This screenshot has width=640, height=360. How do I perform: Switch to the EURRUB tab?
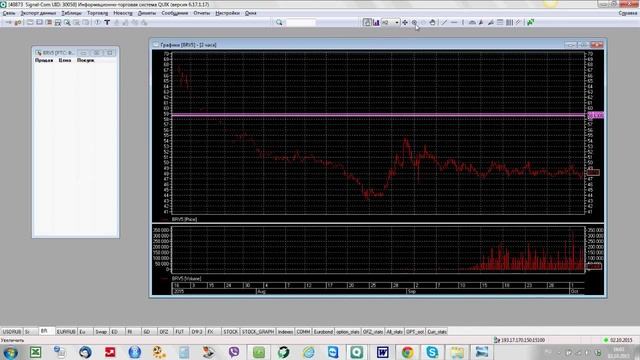[66, 332]
